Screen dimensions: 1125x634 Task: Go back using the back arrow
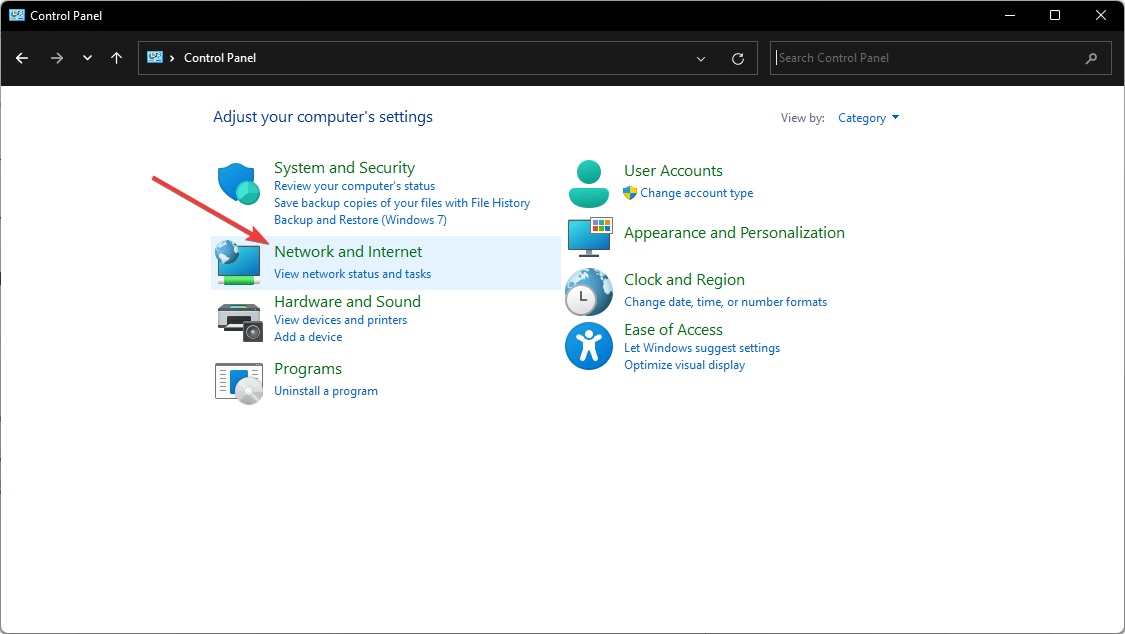pos(22,58)
